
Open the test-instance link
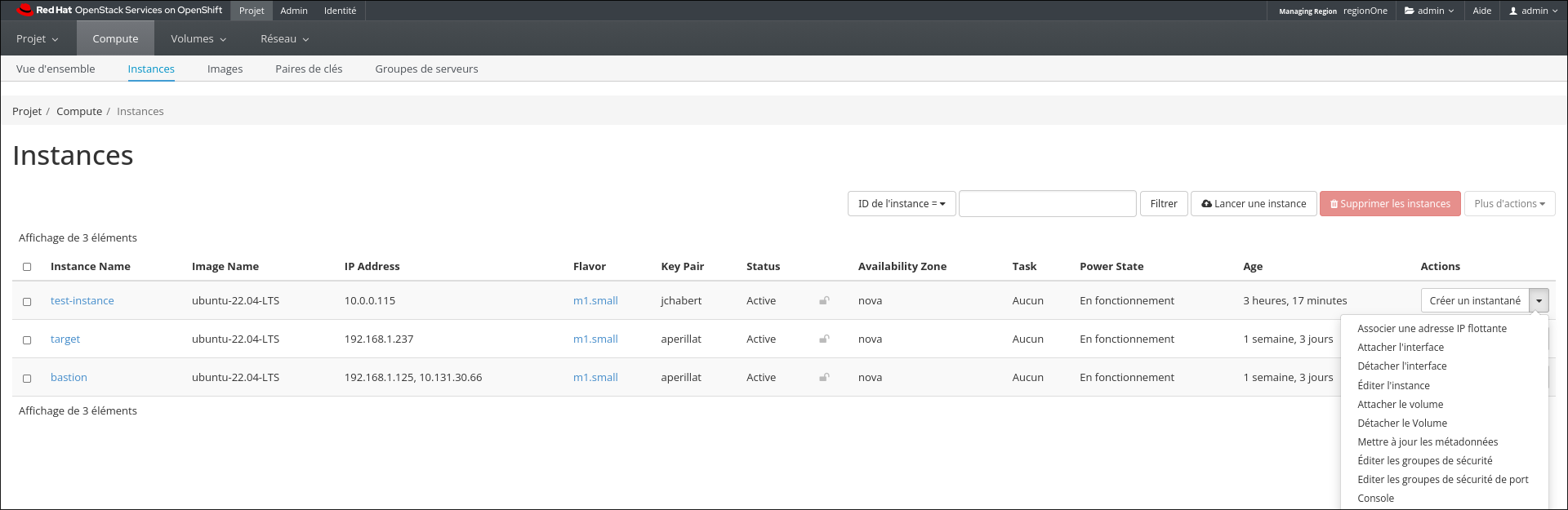82,300
